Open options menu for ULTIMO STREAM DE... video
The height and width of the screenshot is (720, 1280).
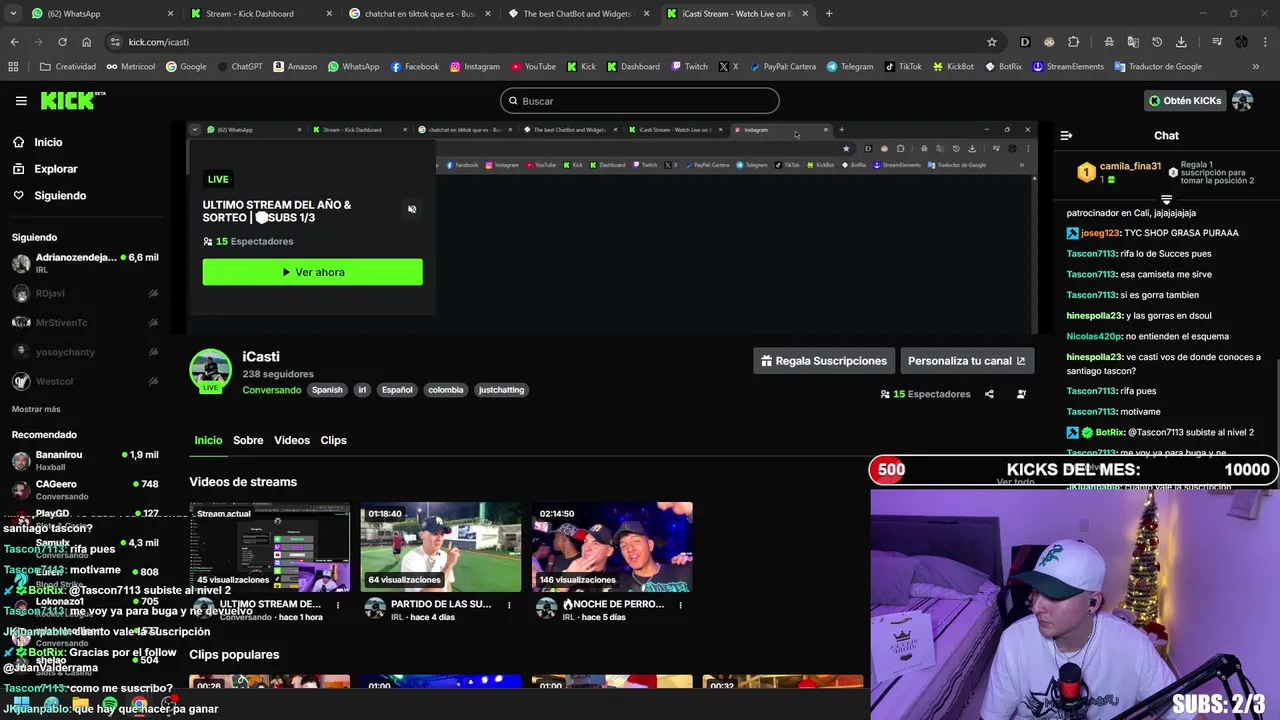point(338,605)
